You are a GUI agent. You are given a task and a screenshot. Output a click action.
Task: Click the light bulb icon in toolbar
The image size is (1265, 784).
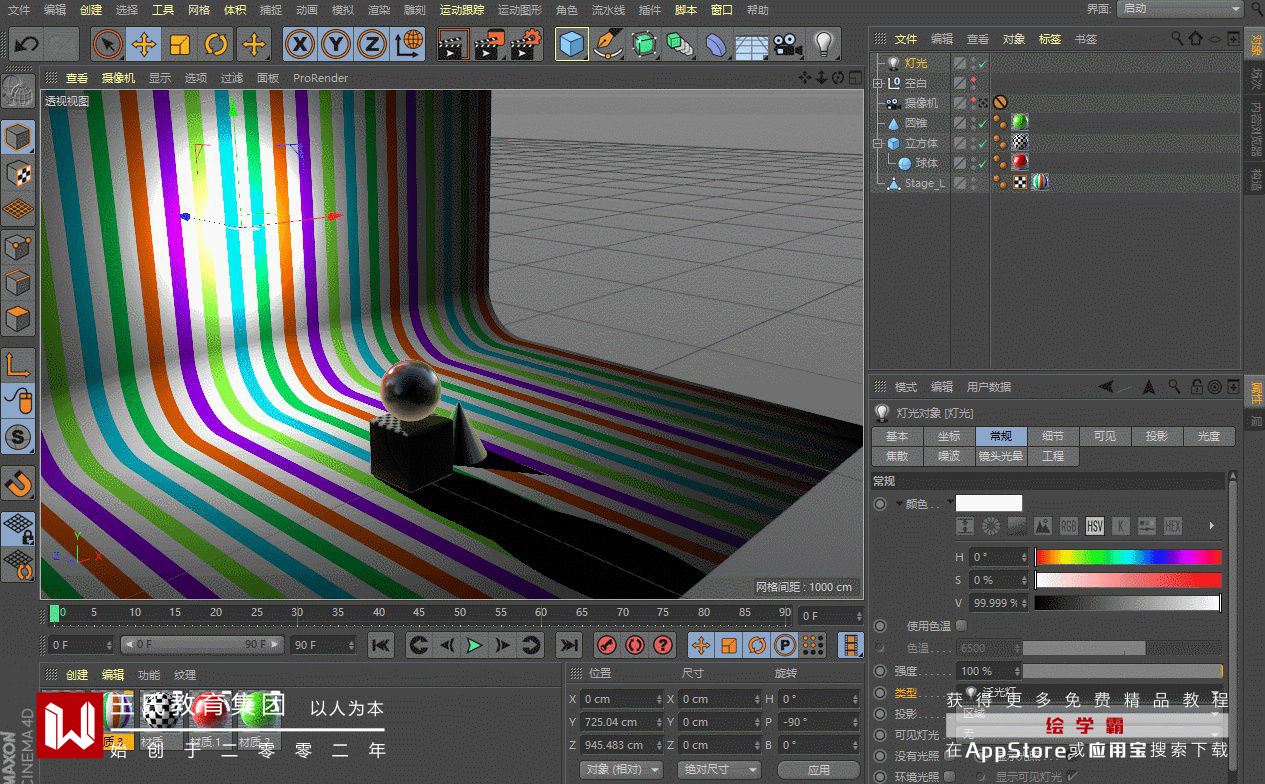point(823,44)
